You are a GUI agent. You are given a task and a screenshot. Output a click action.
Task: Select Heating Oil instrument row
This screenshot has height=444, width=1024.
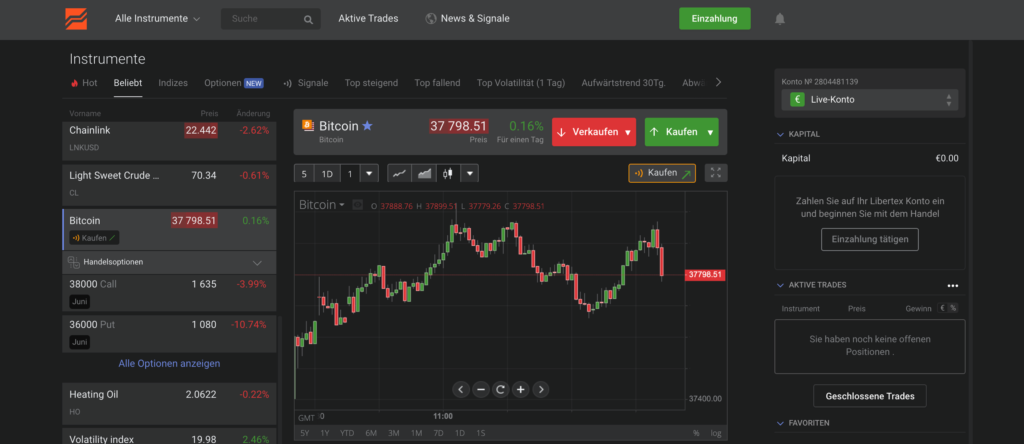(x=169, y=404)
